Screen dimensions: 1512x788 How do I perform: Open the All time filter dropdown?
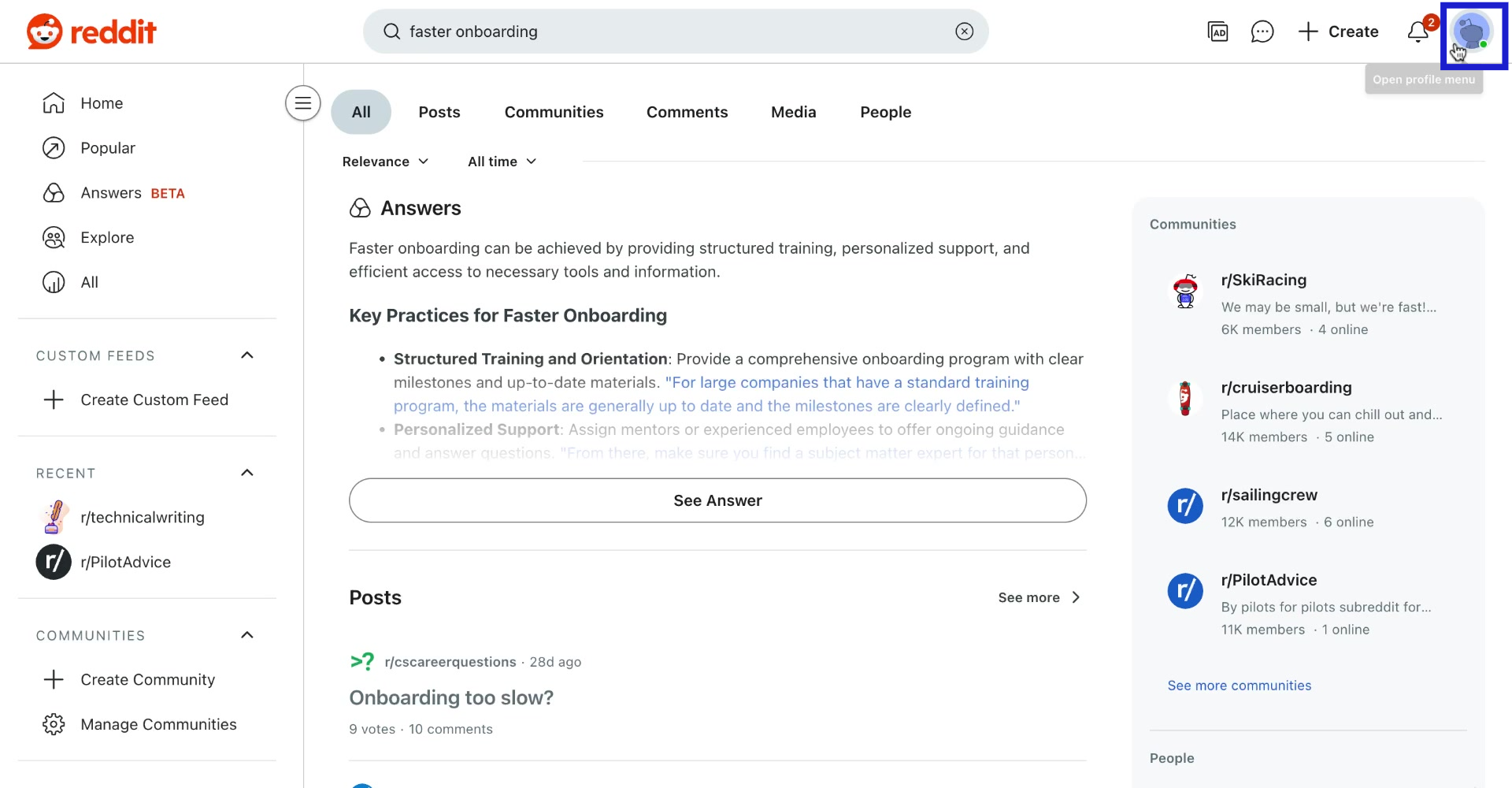pos(502,162)
